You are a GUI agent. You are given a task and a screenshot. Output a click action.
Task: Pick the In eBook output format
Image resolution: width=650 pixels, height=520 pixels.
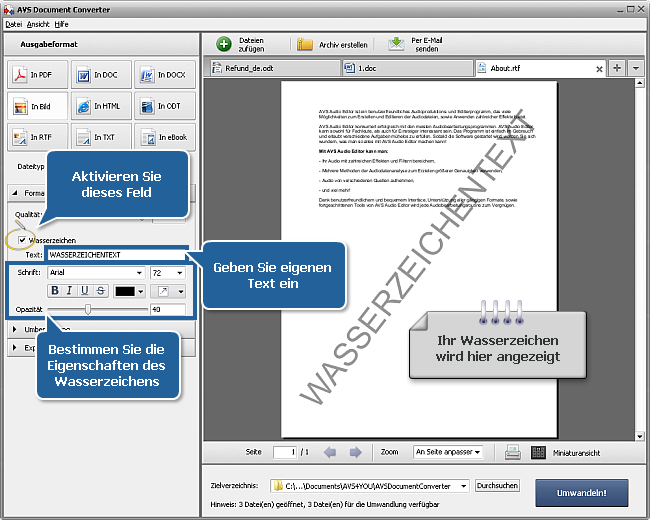point(165,137)
